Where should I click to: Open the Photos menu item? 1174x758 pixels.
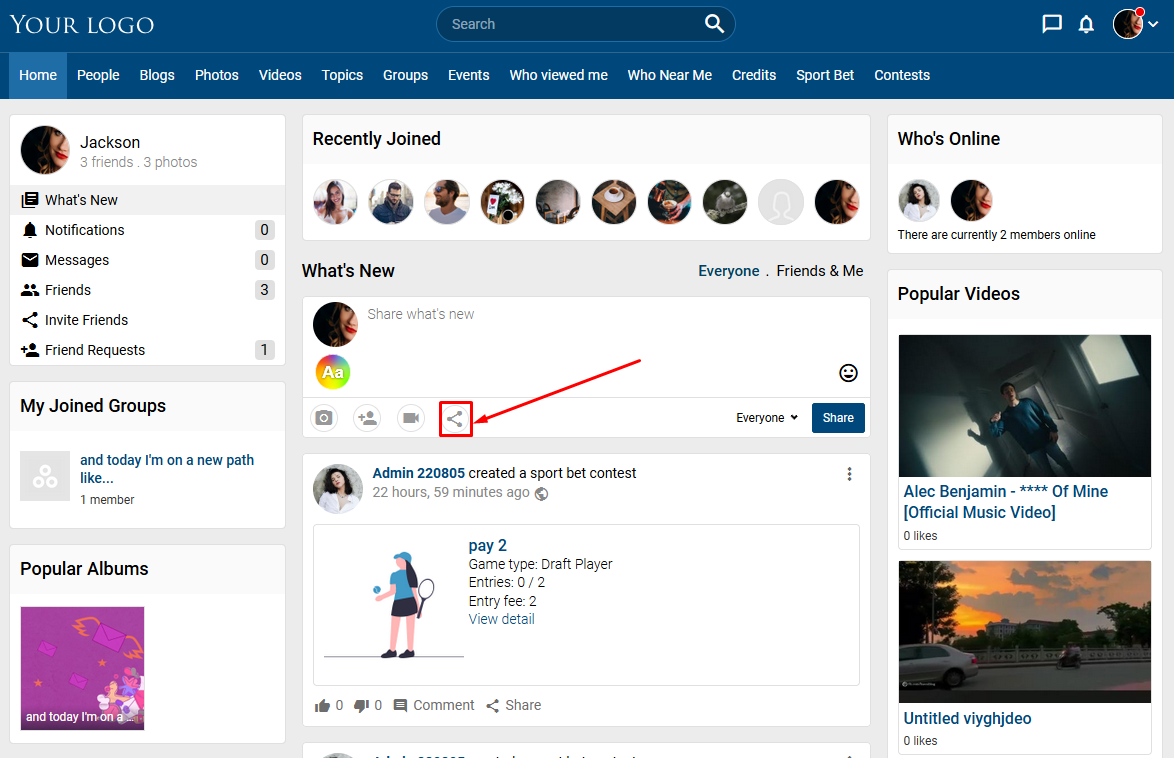click(216, 76)
